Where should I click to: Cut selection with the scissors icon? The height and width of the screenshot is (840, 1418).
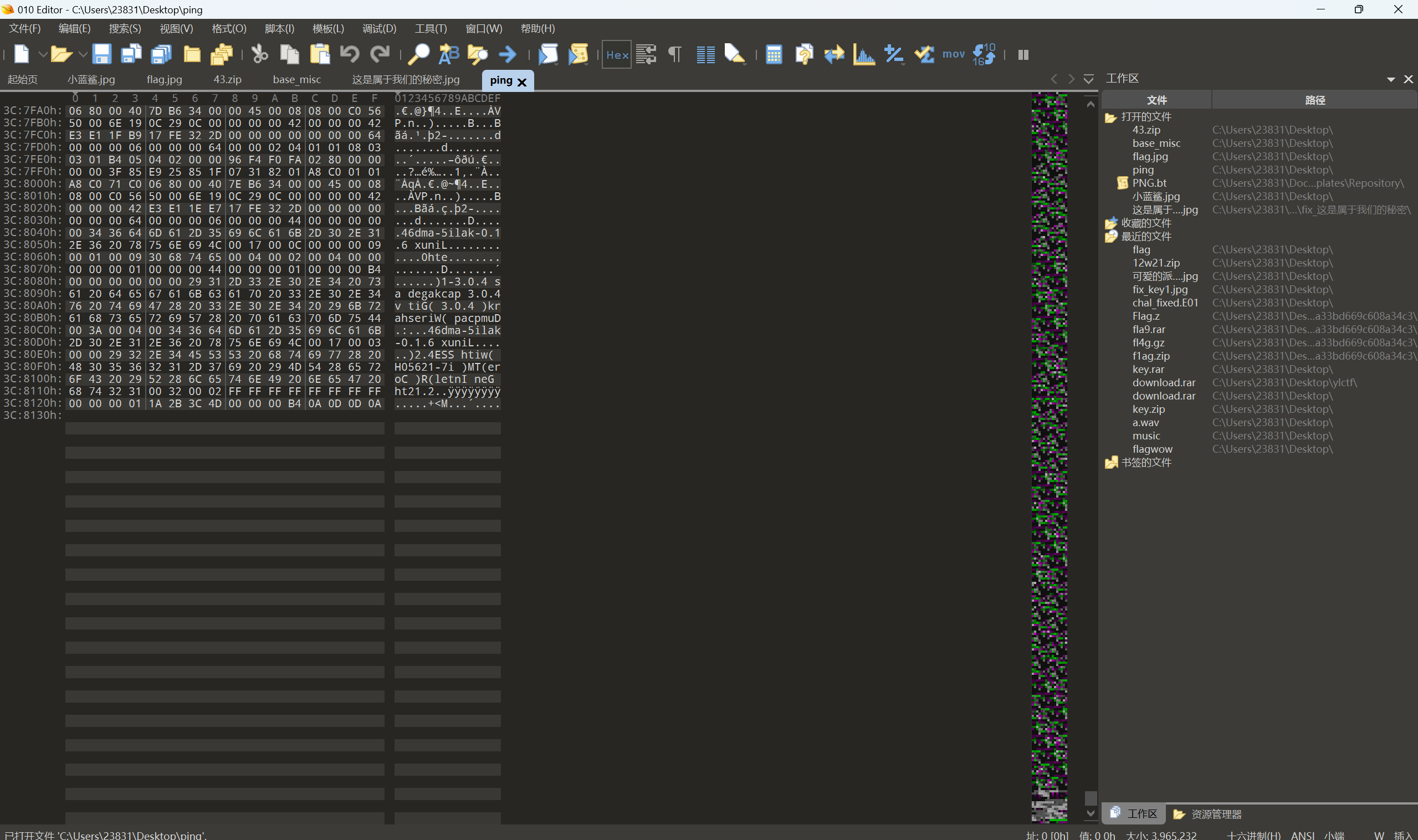(x=259, y=54)
